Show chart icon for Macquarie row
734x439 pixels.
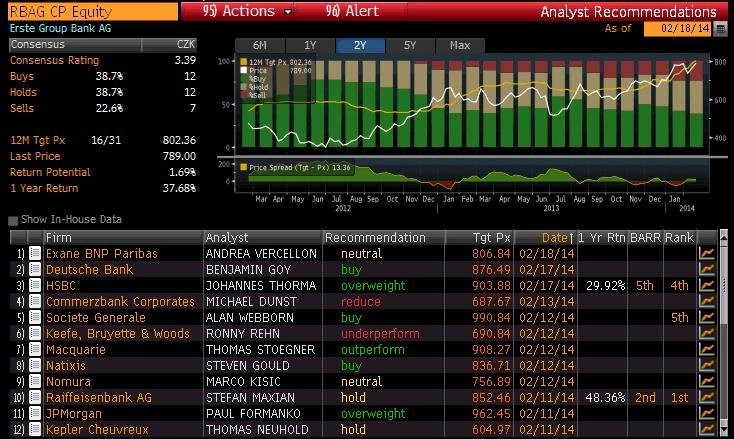[707, 349]
